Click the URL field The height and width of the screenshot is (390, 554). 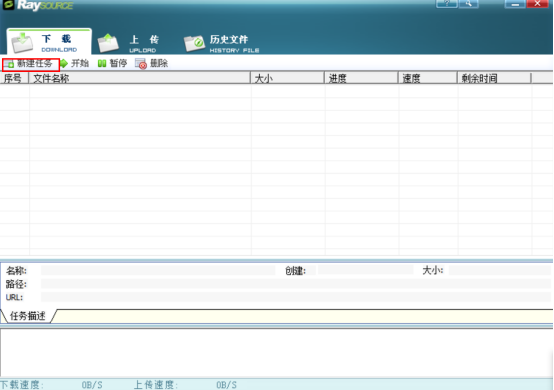pyautogui.click(x=296, y=297)
